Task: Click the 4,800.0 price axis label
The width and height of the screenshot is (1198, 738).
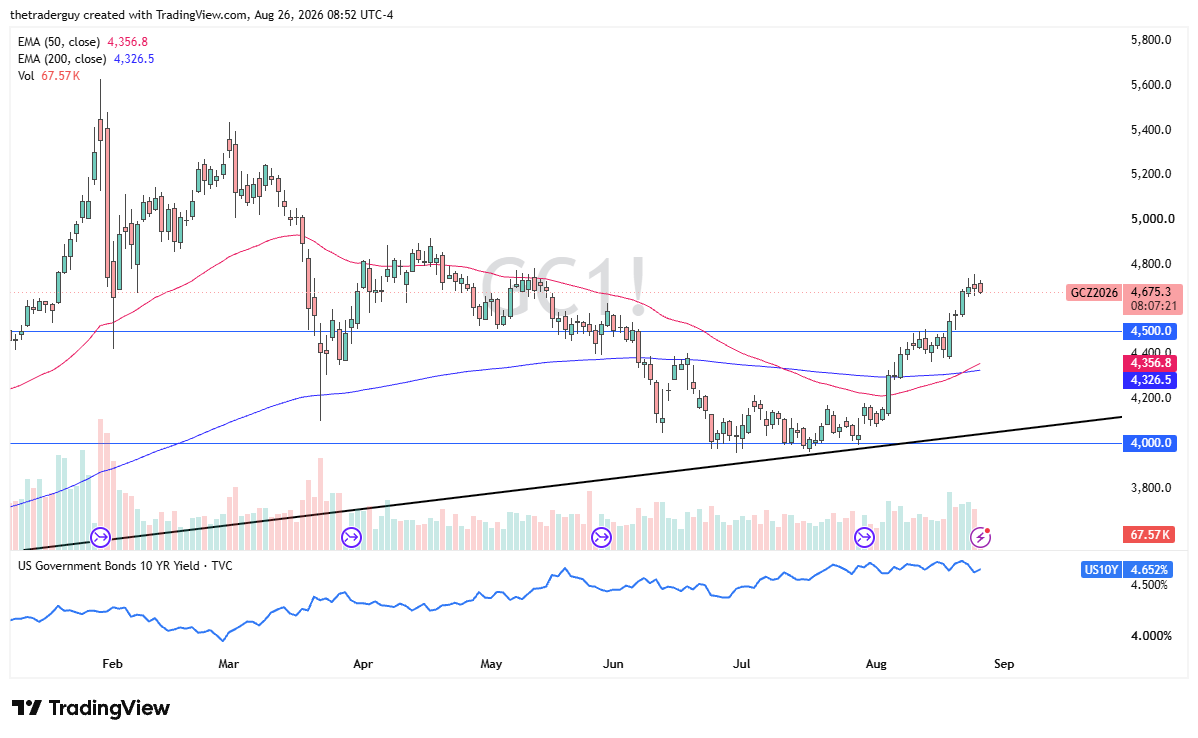Action: 1151,264
